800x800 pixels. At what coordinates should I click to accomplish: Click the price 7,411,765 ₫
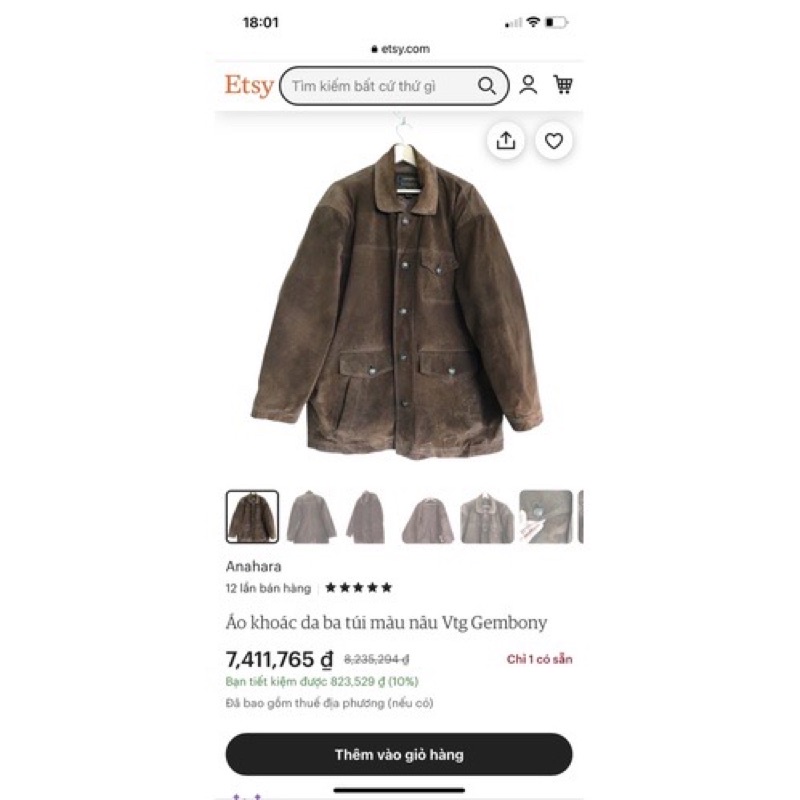tap(279, 659)
